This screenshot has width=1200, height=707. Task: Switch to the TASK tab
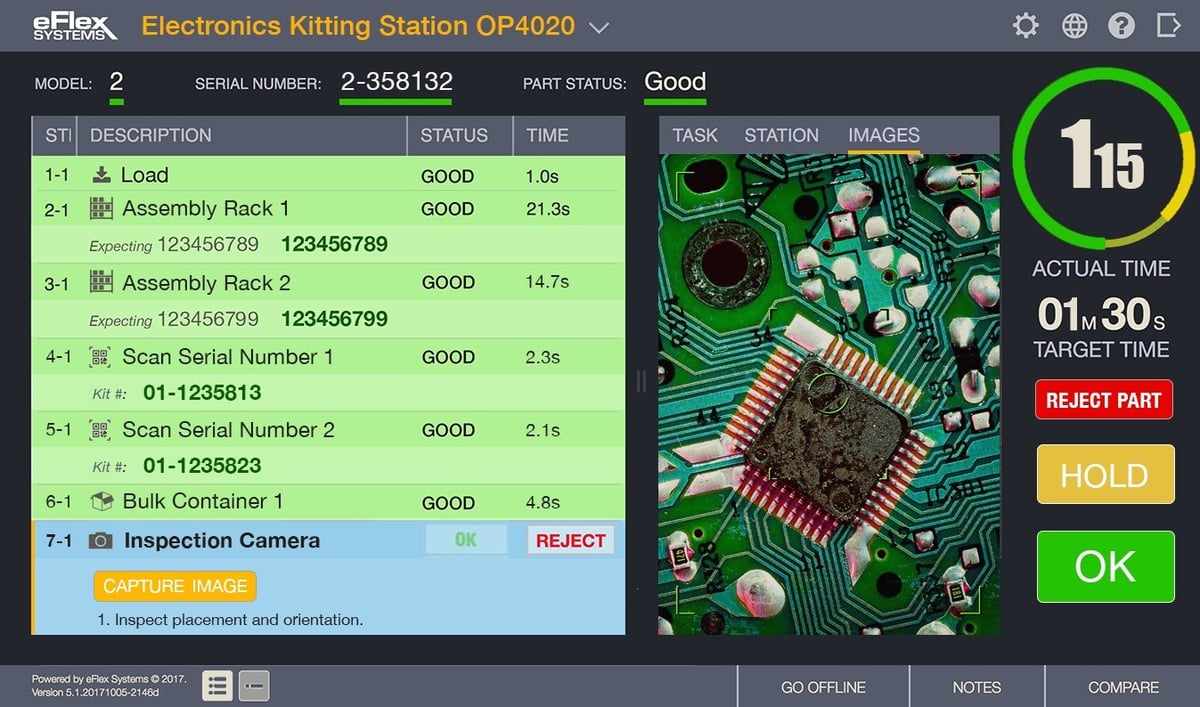coord(695,135)
